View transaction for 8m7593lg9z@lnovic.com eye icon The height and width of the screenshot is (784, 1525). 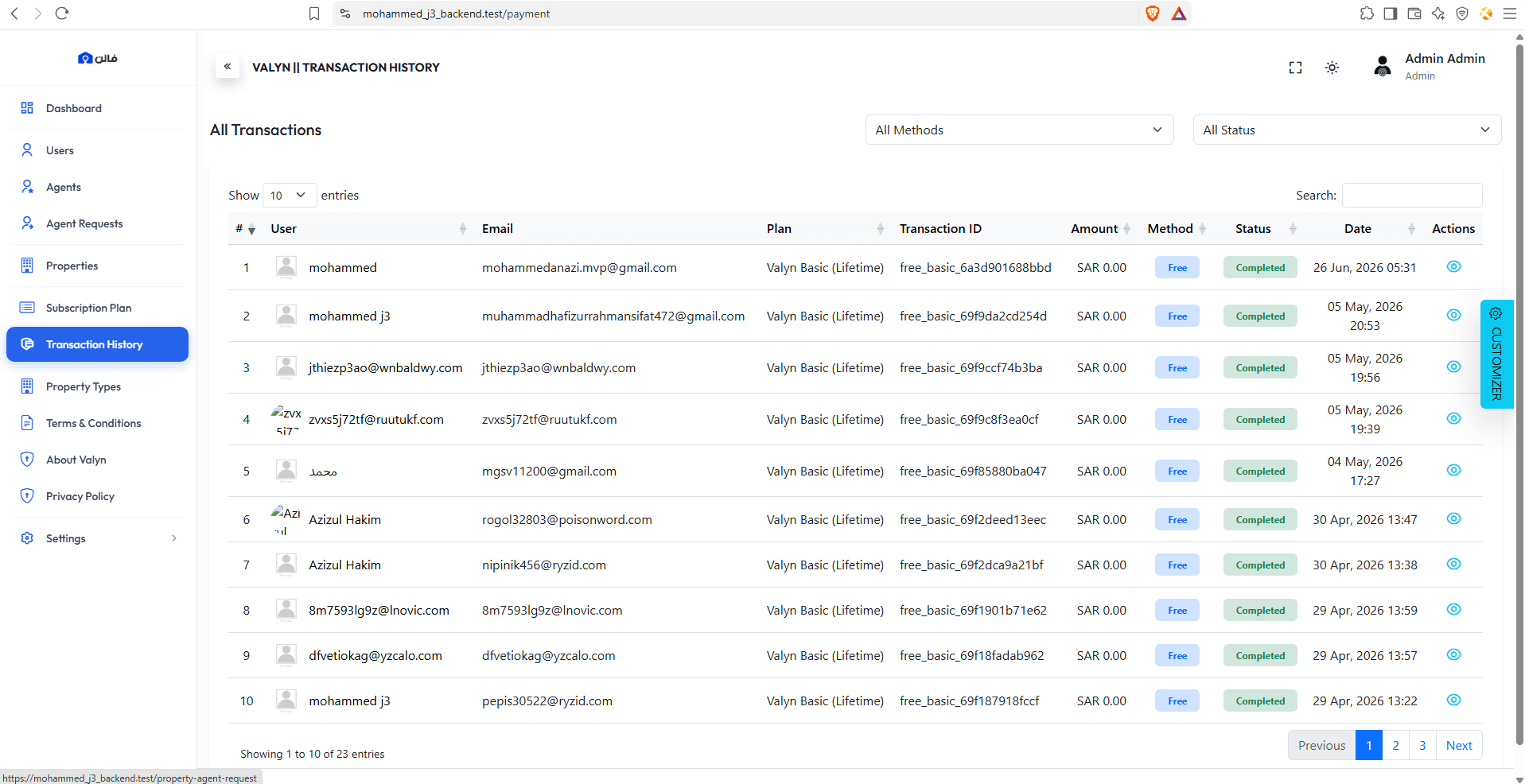(1453, 609)
